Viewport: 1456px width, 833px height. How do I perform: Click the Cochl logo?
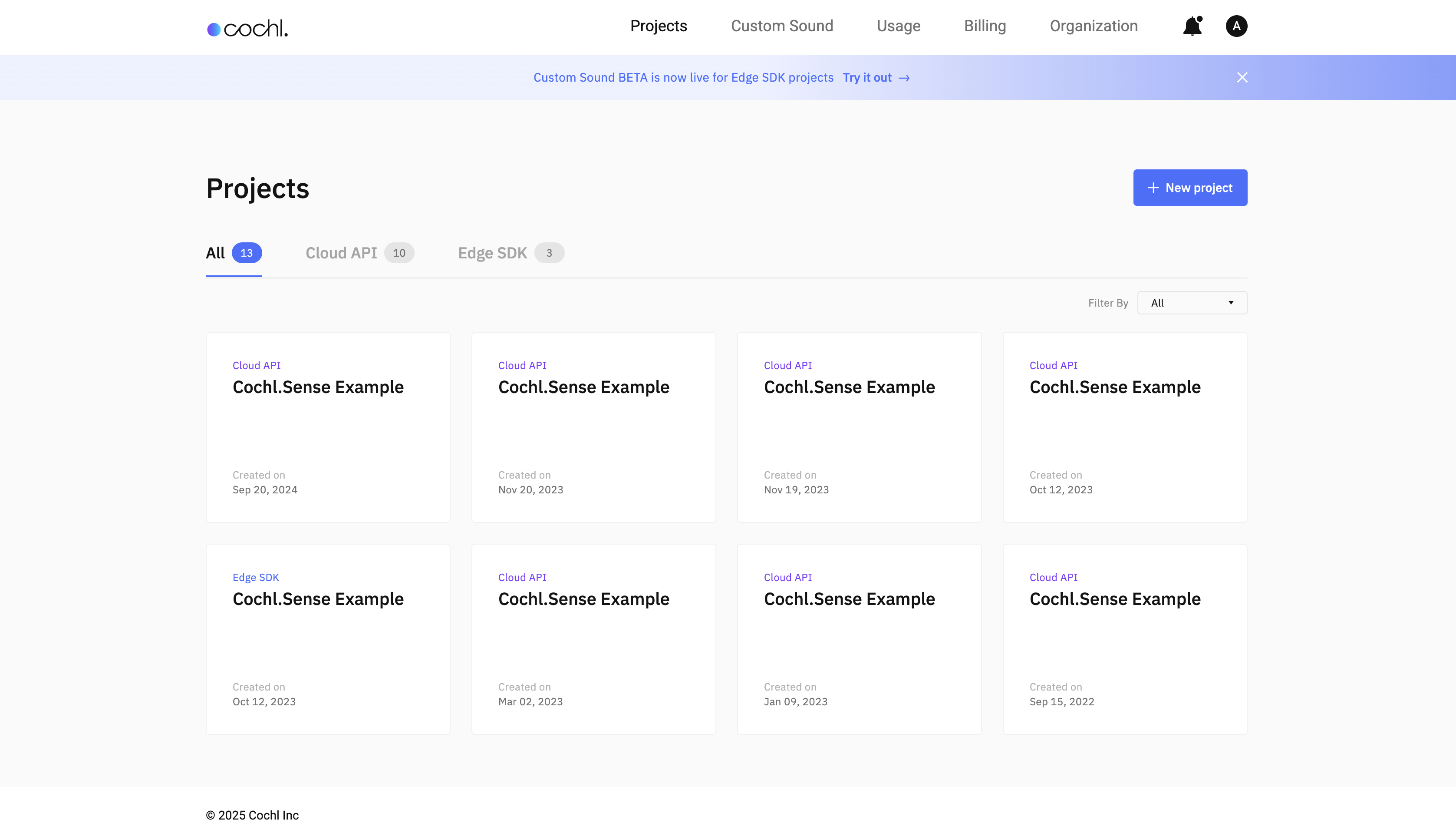click(247, 28)
